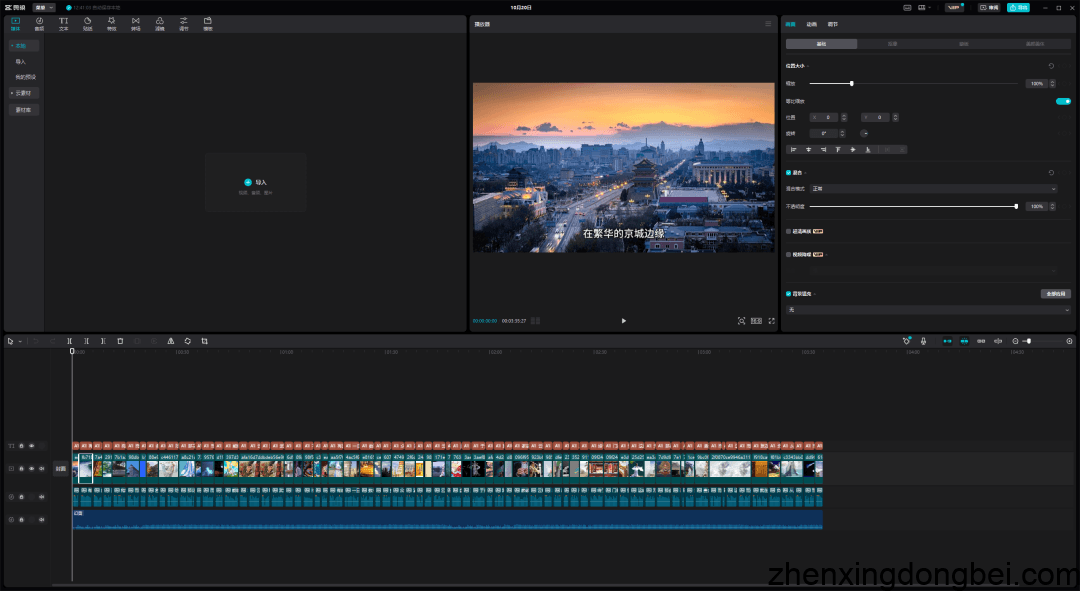
Task: Open the 滤镜 (Filters) panel icon
Action: [159, 23]
